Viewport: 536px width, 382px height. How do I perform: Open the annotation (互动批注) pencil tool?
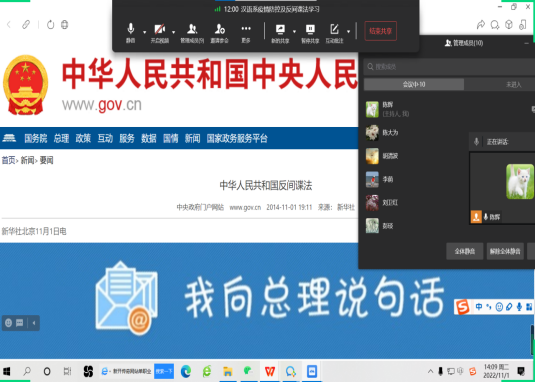click(334, 33)
